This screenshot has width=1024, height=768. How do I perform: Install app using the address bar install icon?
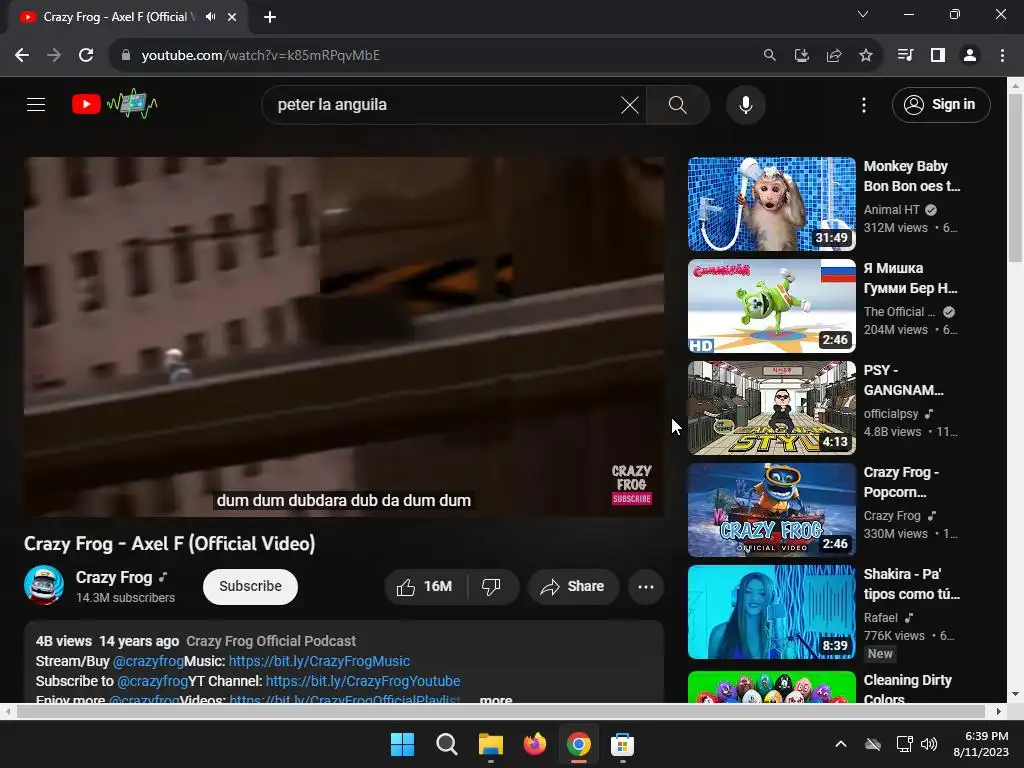[801, 55]
